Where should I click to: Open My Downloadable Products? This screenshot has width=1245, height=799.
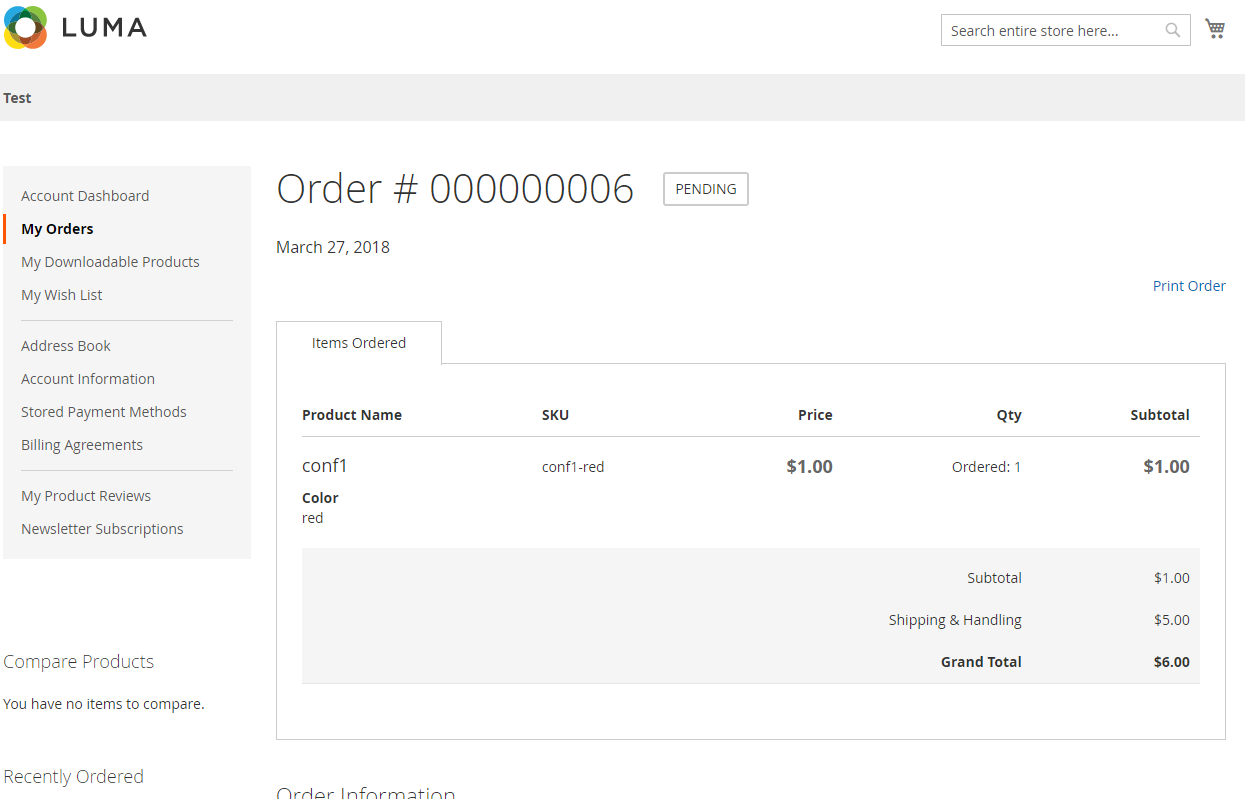point(110,261)
